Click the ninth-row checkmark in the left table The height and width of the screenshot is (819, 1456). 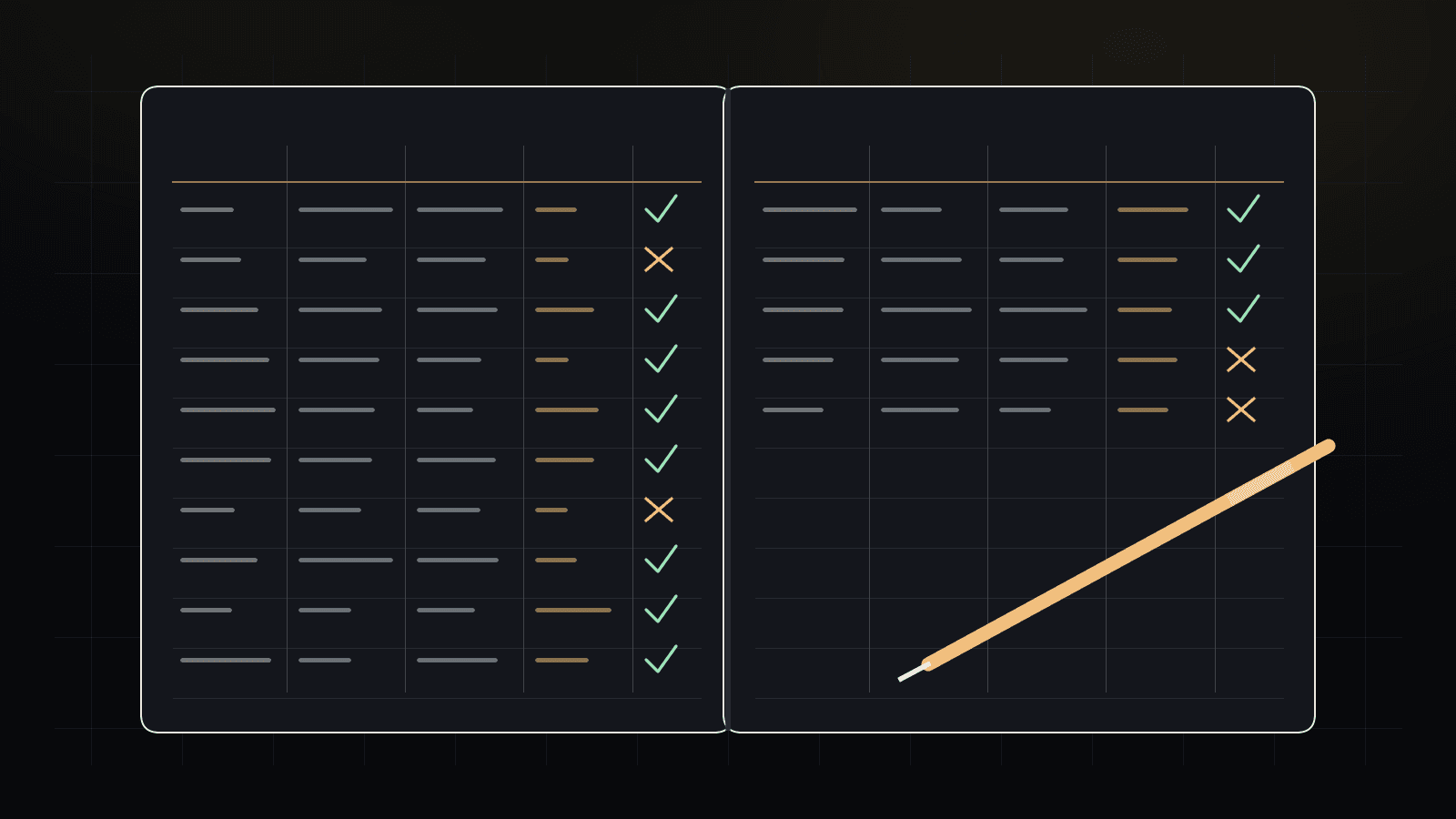tap(661, 609)
